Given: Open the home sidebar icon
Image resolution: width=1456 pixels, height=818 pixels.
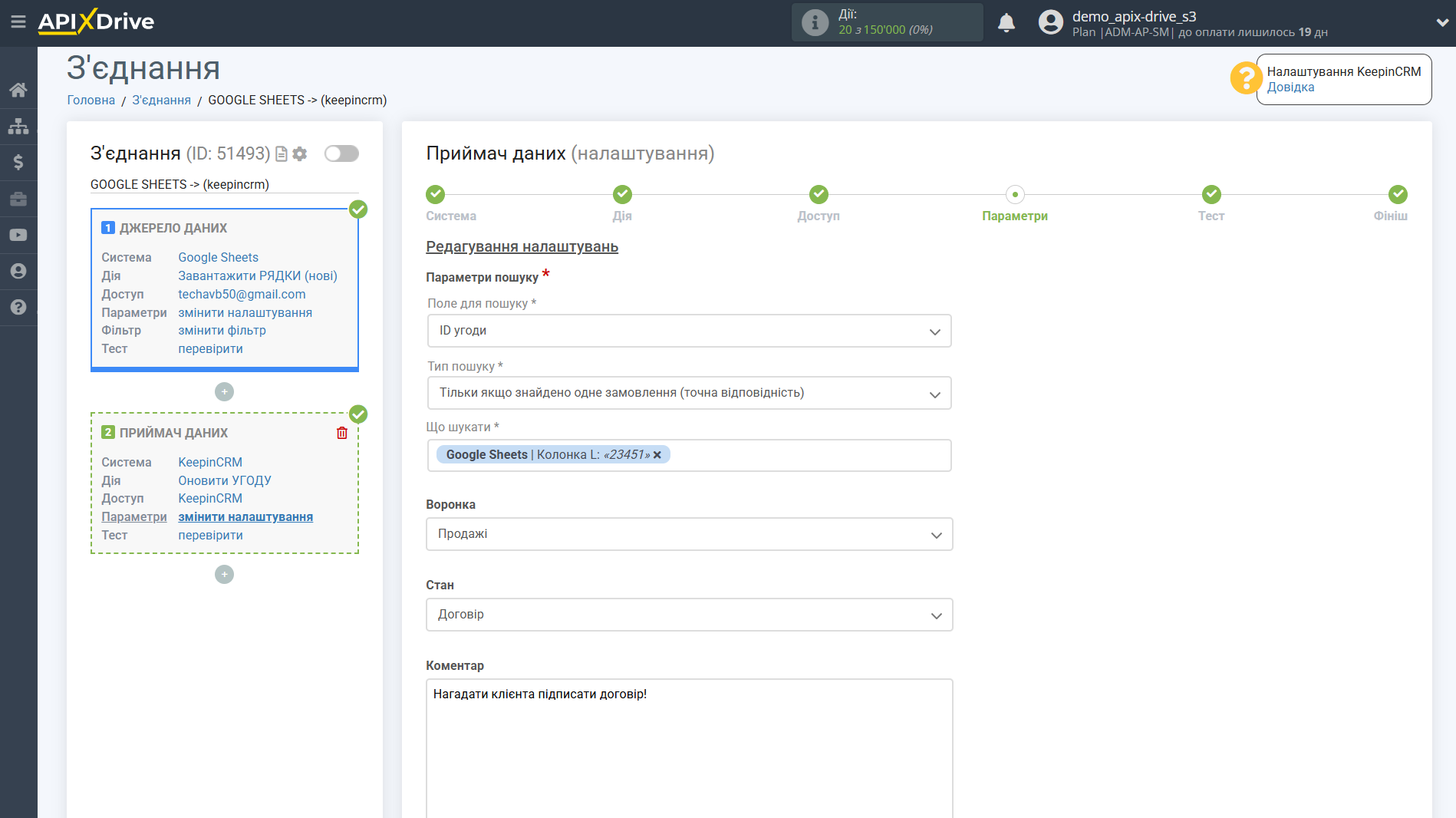Looking at the screenshot, I should (x=18, y=90).
